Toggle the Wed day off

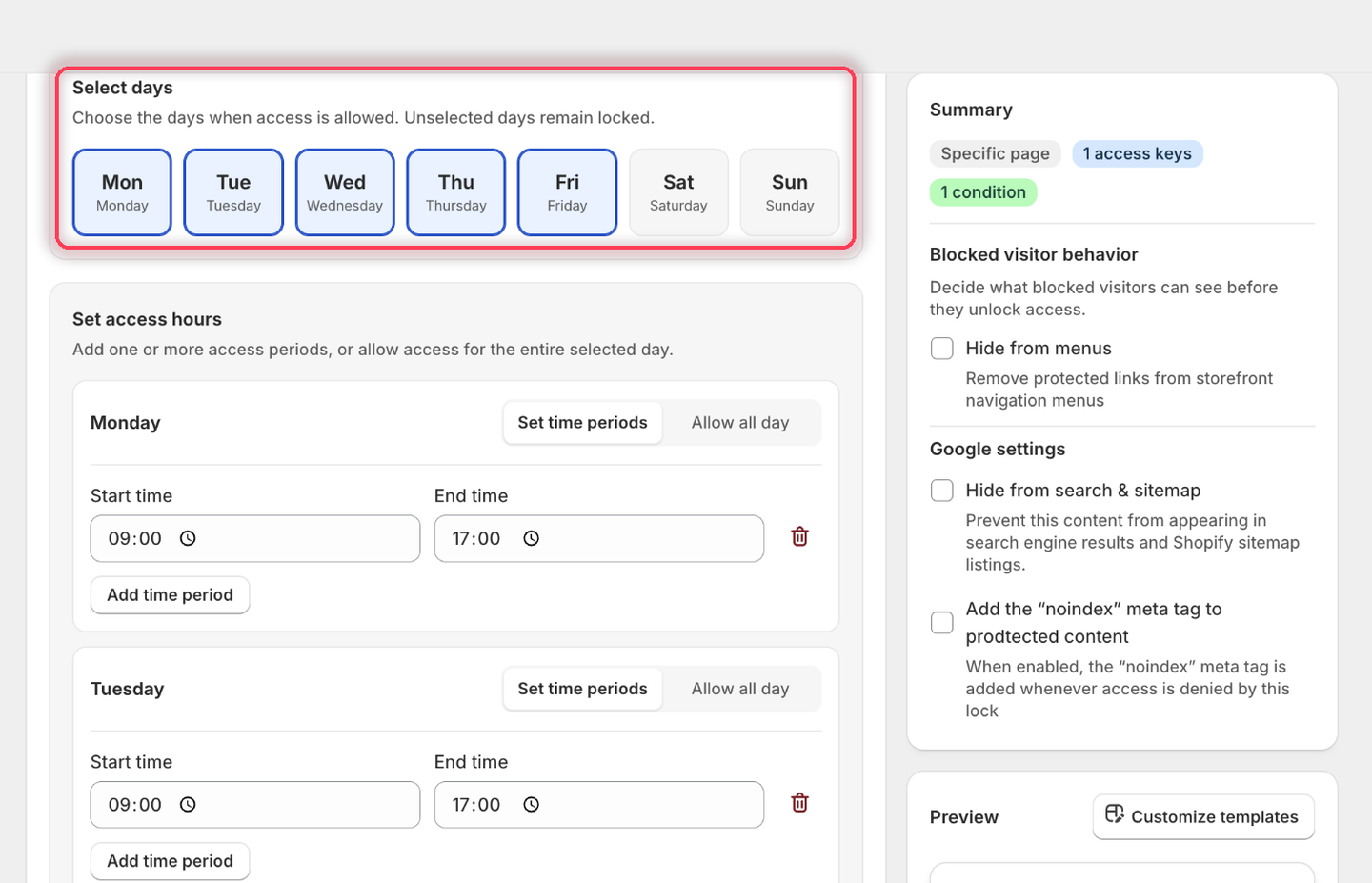click(x=345, y=192)
